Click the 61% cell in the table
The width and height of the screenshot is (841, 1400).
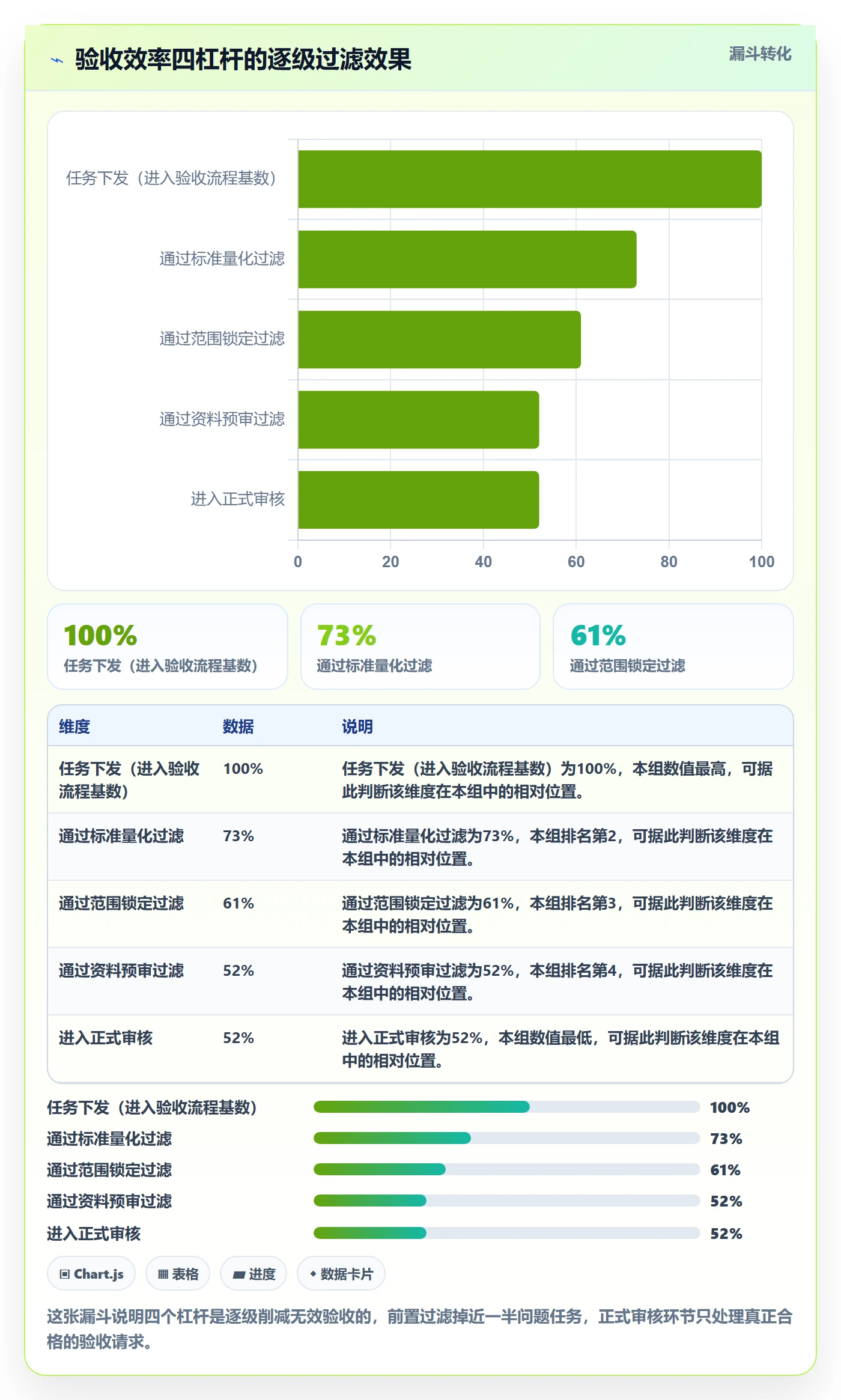click(x=238, y=903)
